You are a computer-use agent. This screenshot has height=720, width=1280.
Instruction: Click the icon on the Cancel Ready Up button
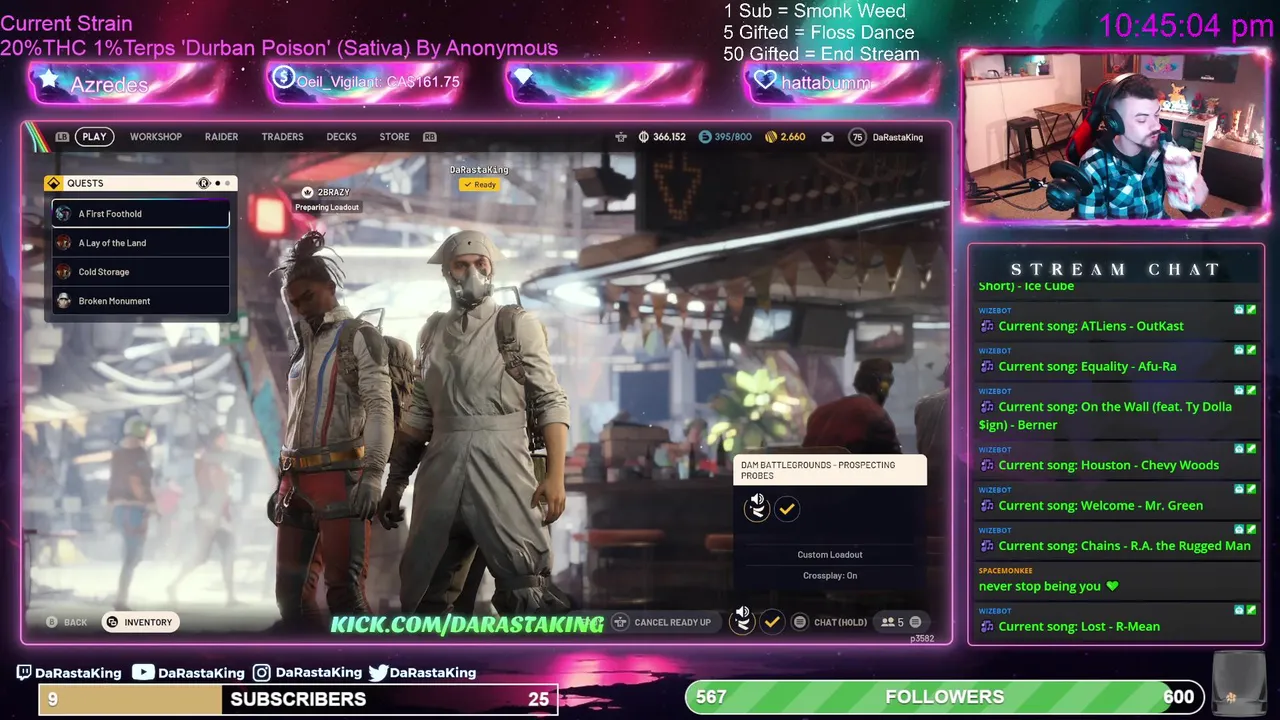pyautogui.click(x=620, y=622)
